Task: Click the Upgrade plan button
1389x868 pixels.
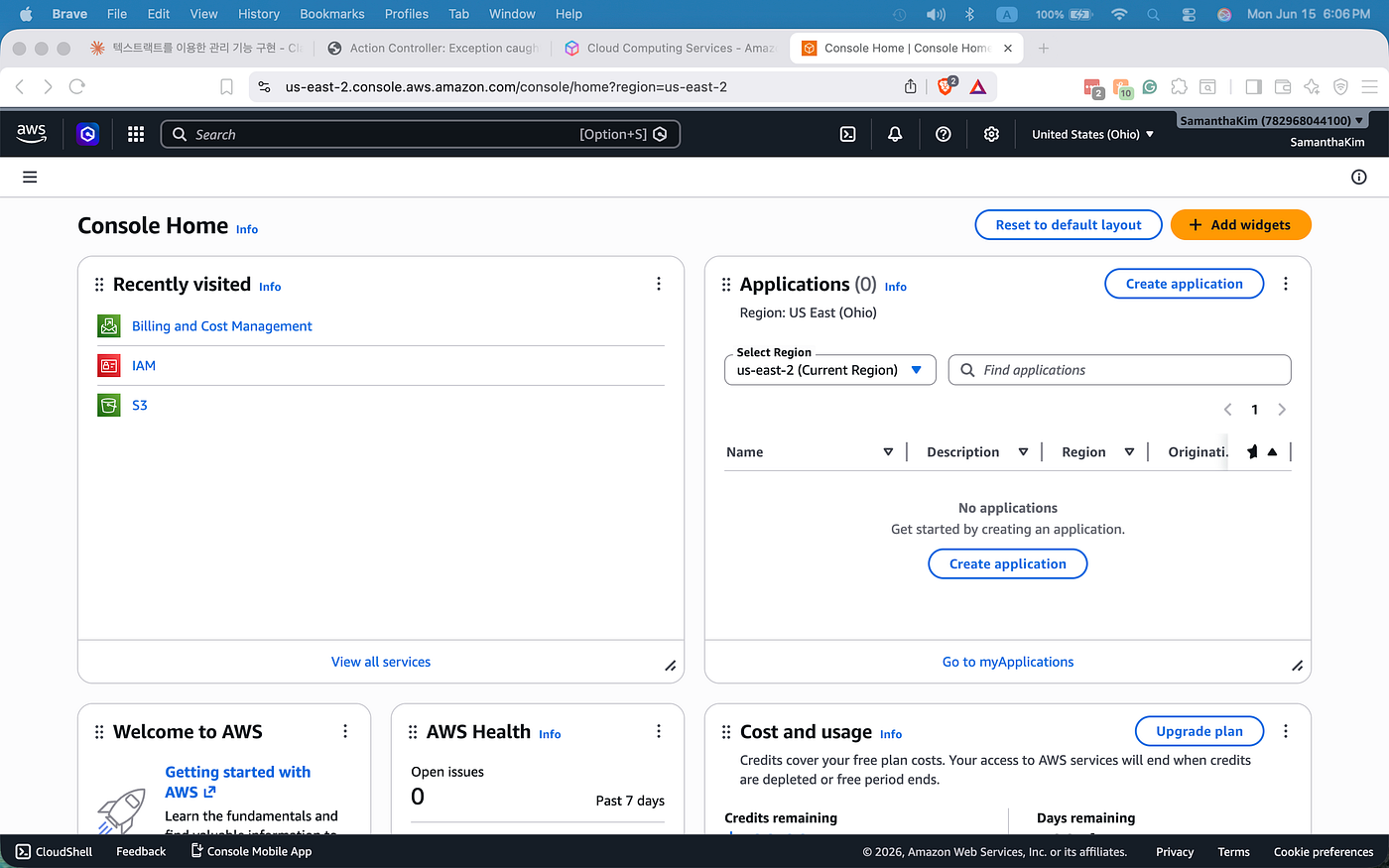Action: tap(1200, 731)
